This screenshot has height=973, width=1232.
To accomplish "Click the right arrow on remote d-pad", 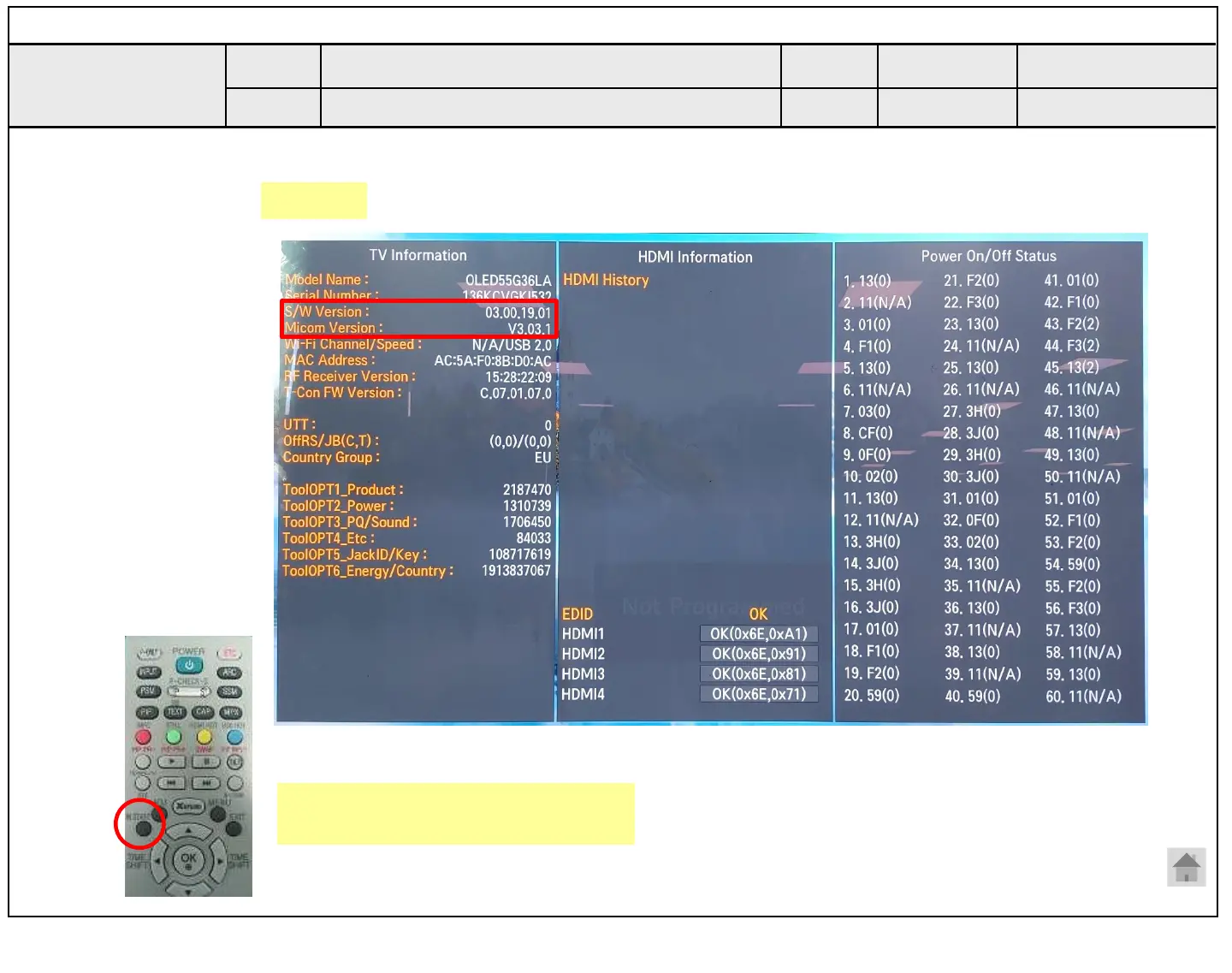I will point(220,861).
